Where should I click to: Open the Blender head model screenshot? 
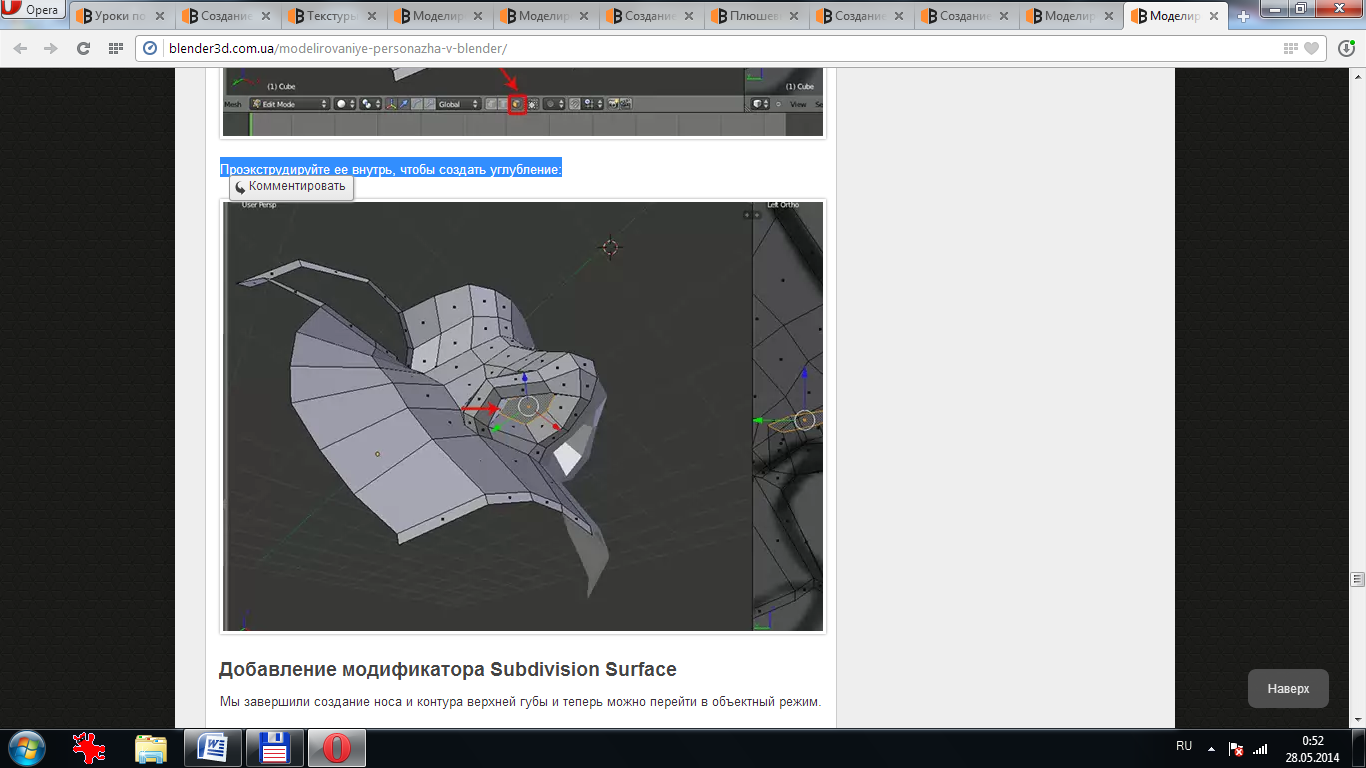coord(523,416)
